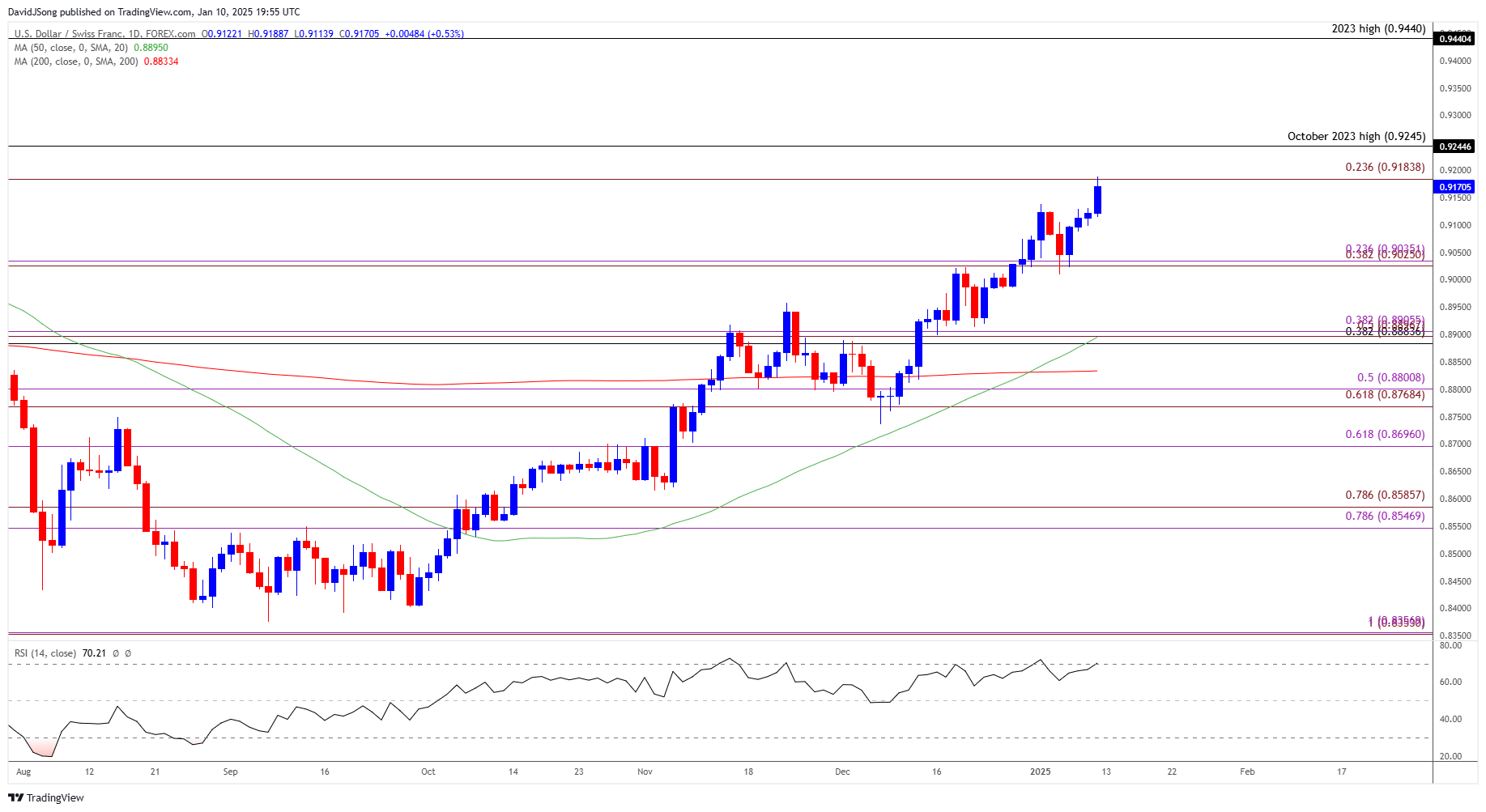Click the Oct date on time axis
1486x812 pixels.
click(x=428, y=772)
